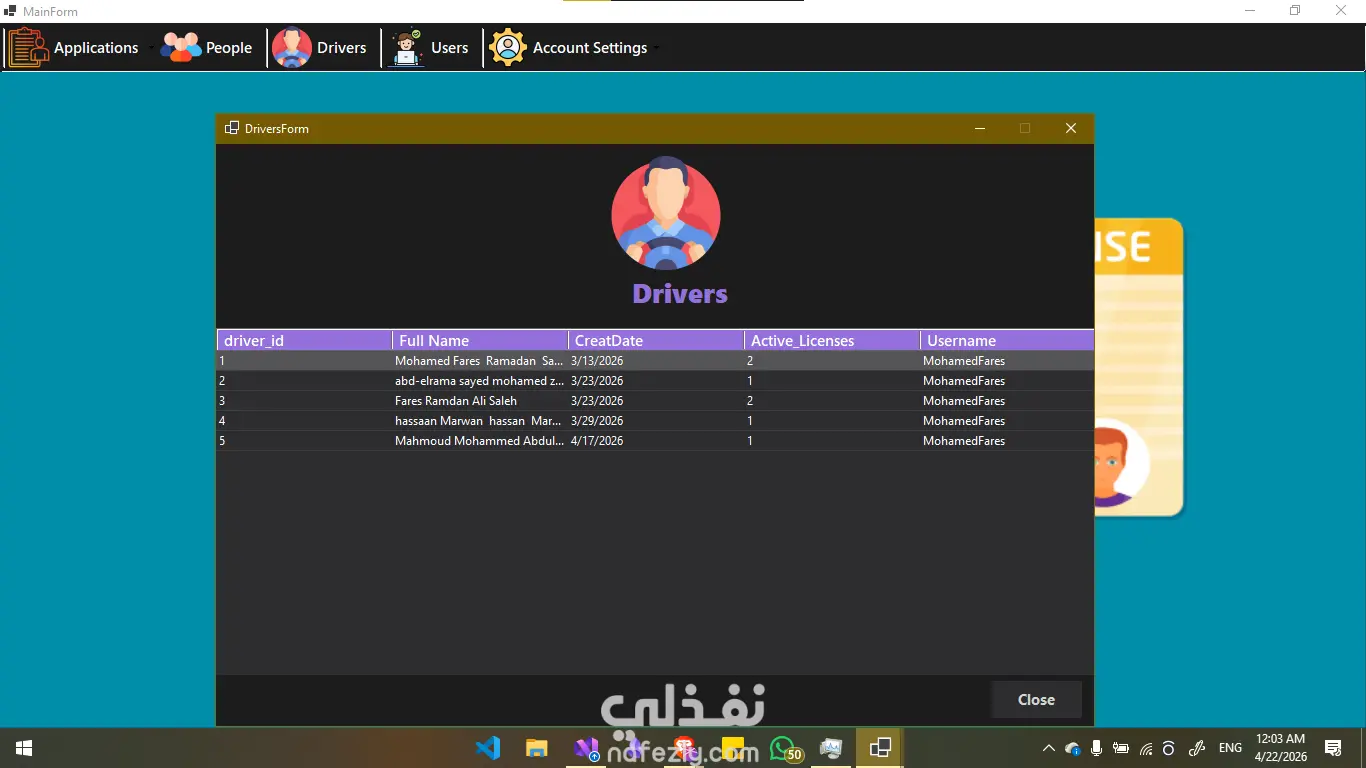Screen dimensions: 1366x768
Task: Click driver_id cell 1
Action: [304, 361]
